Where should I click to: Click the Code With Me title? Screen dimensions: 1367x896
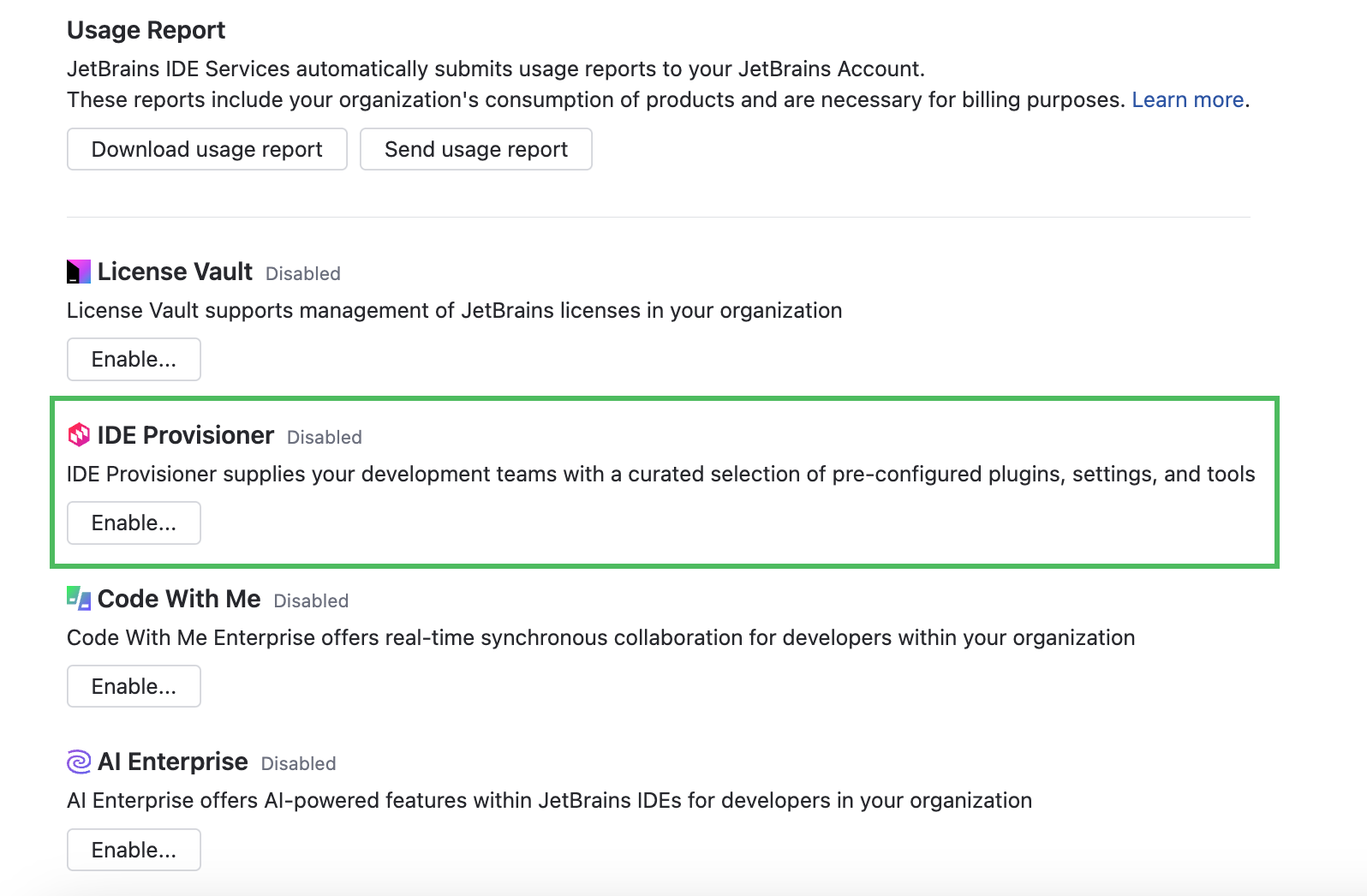click(x=179, y=599)
